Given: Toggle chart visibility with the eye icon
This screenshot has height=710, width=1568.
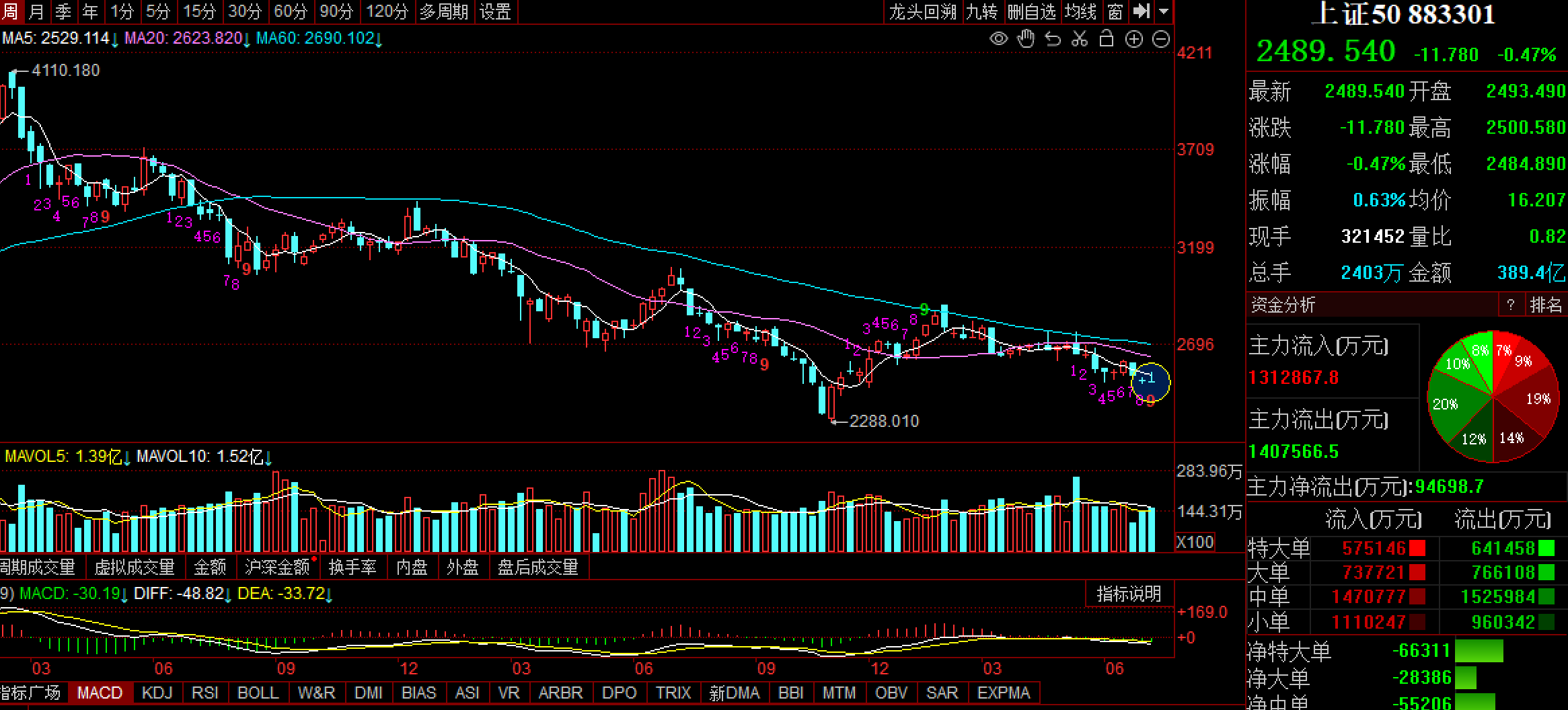Looking at the screenshot, I should tap(998, 39).
